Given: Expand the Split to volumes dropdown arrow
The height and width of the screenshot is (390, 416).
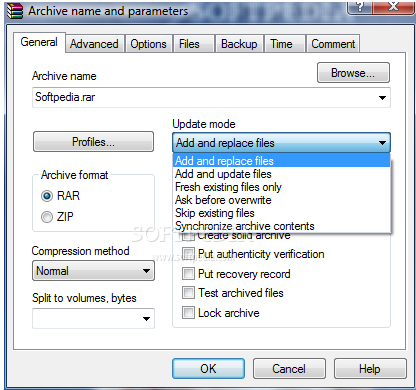Looking at the screenshot, I should tap(146, 319).
